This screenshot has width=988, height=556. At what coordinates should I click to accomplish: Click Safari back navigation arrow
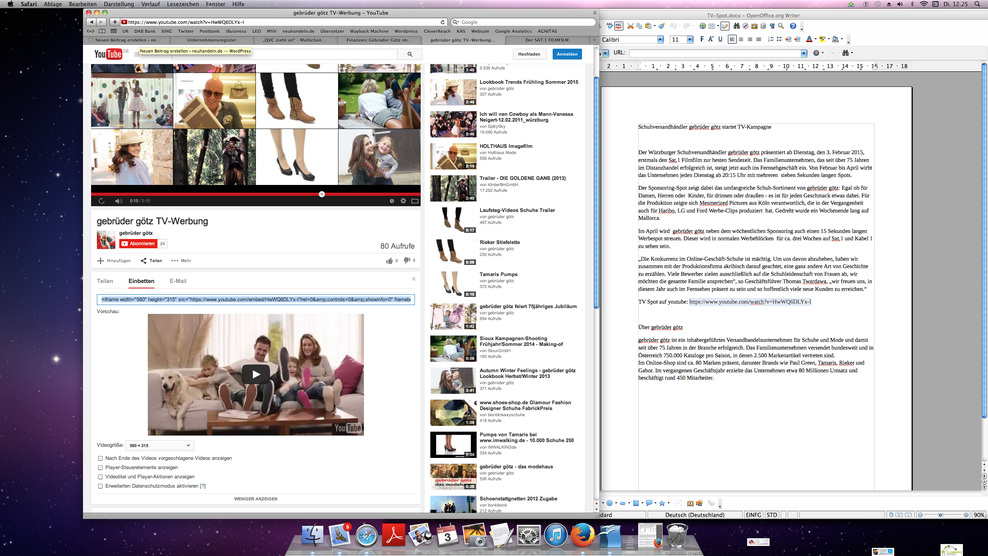click(91, 22)
